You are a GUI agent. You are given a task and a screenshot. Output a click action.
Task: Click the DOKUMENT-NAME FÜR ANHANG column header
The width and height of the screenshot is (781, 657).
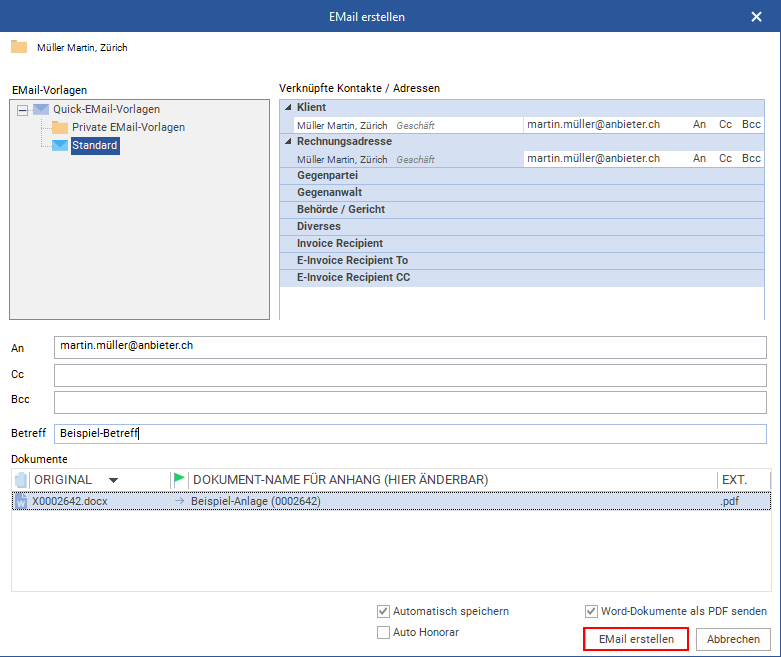[340, 480]
